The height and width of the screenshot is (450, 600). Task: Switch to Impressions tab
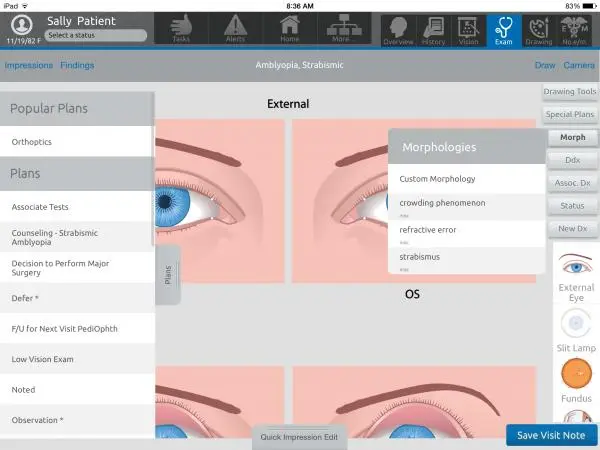coord(29,65)
